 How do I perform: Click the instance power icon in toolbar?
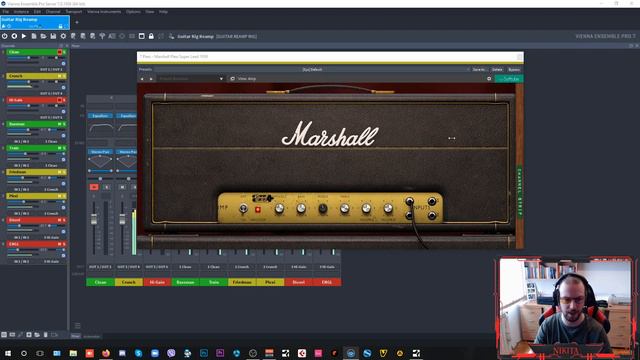pos(4,36)
